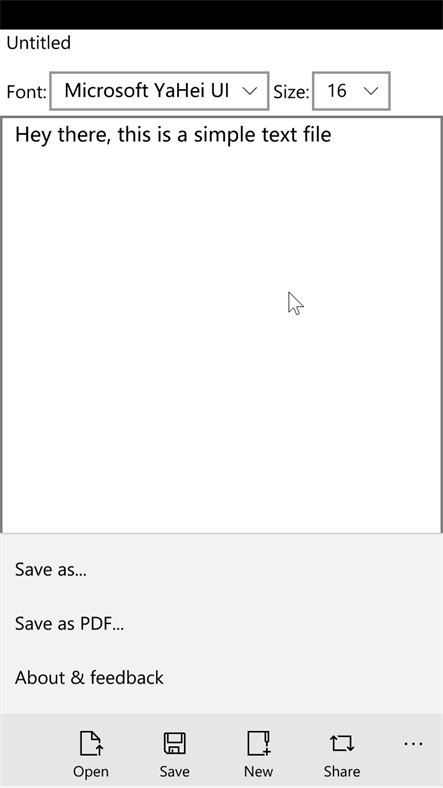
Task: Create a new document with New icon
Action: [259, 743]
